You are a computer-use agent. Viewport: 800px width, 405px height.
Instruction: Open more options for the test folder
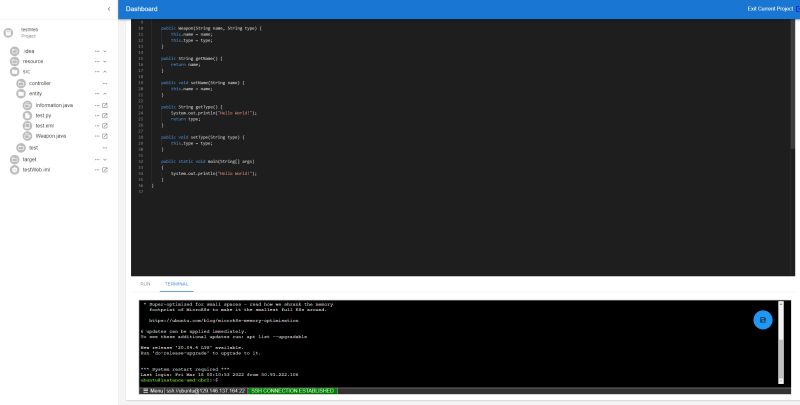click(x=105, y=147)
